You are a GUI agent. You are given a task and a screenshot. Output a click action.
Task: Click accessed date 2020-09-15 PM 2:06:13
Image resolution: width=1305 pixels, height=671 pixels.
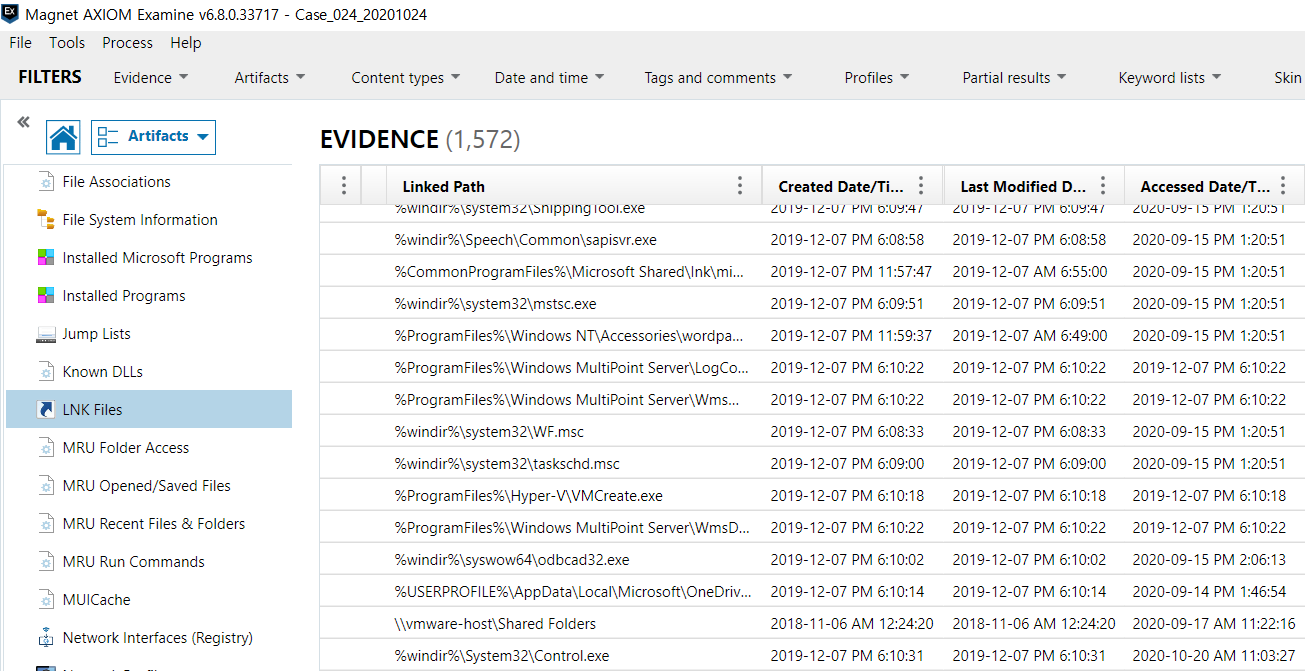tap(1210, 560)
